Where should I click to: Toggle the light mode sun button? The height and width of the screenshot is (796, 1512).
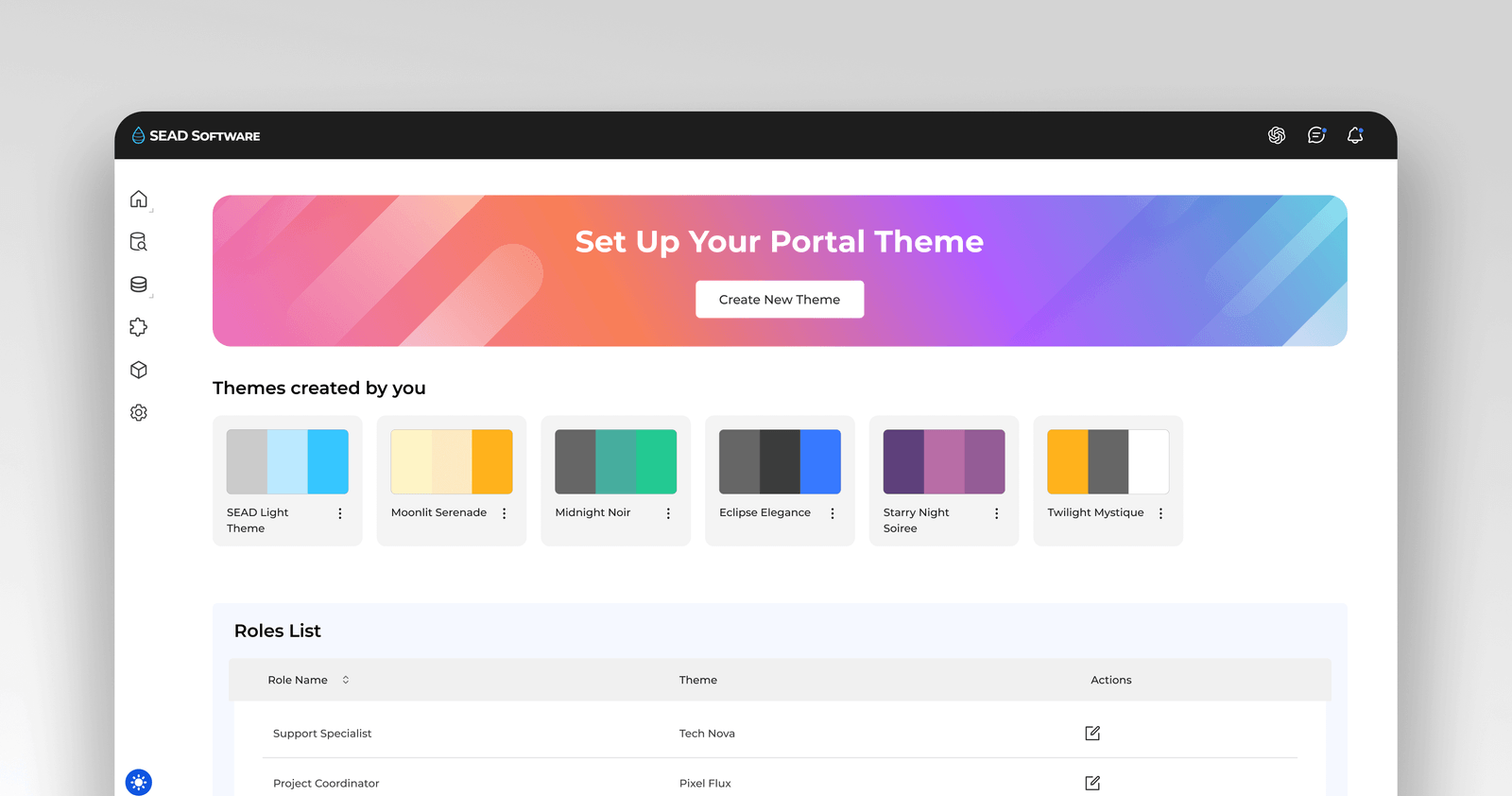[139, 783]
